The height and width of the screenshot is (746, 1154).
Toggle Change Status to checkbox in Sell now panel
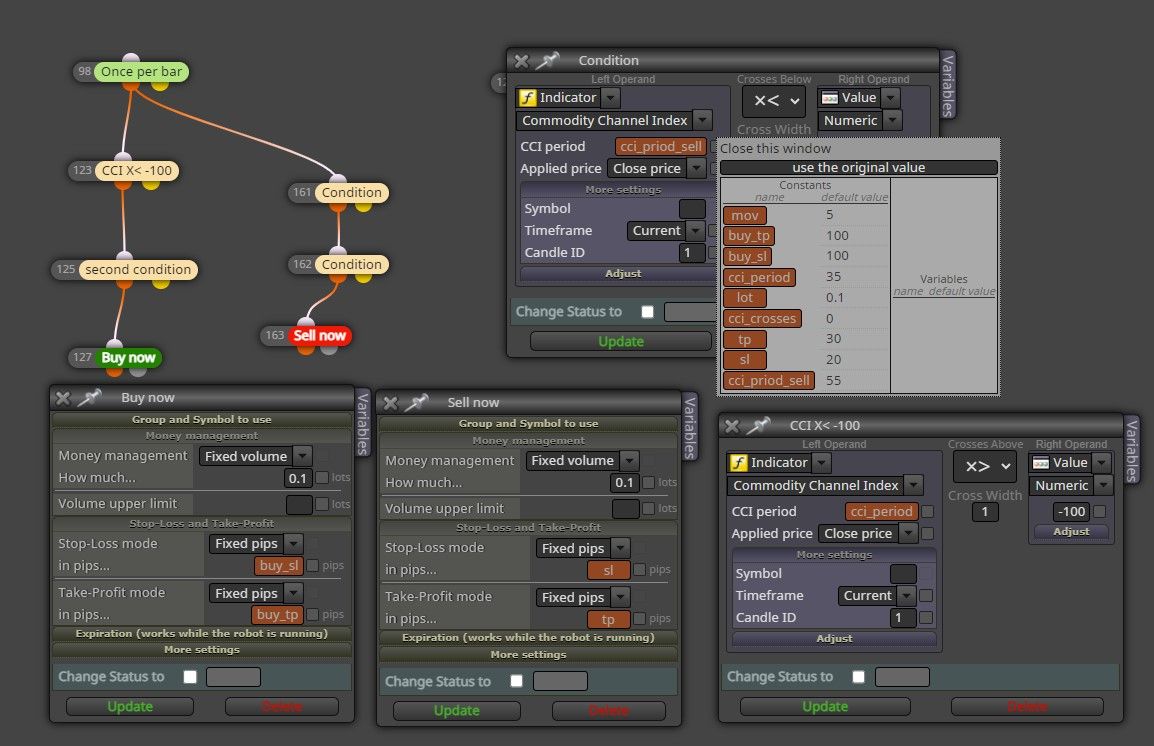pyautogui.click(x=517, y=681)
